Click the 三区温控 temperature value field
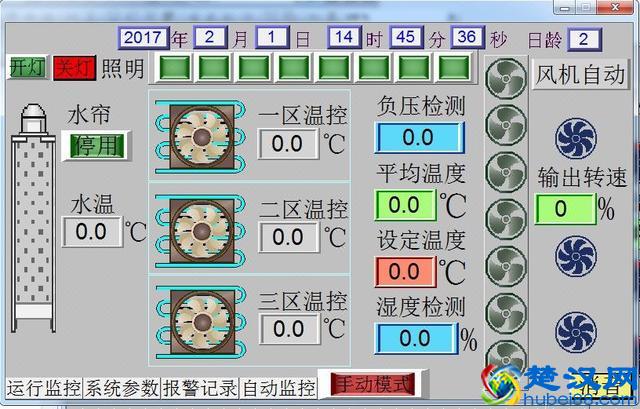Screen dimensions: 640x409 point(289,329)
